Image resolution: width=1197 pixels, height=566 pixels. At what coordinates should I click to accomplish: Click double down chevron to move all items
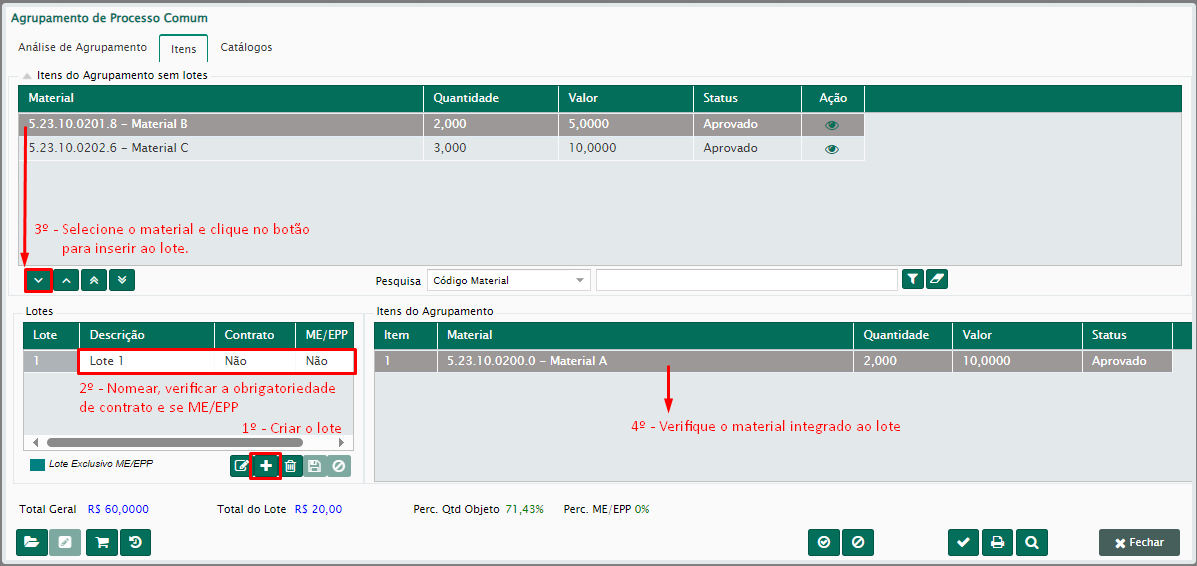tap(121, 281)
